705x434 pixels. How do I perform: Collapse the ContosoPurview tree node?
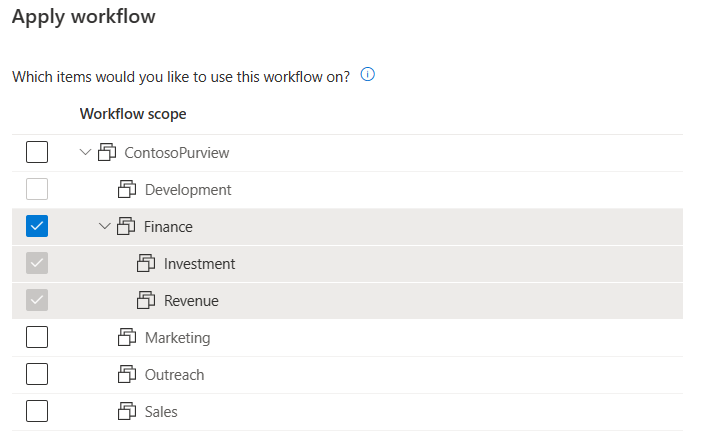coord(85,152)
